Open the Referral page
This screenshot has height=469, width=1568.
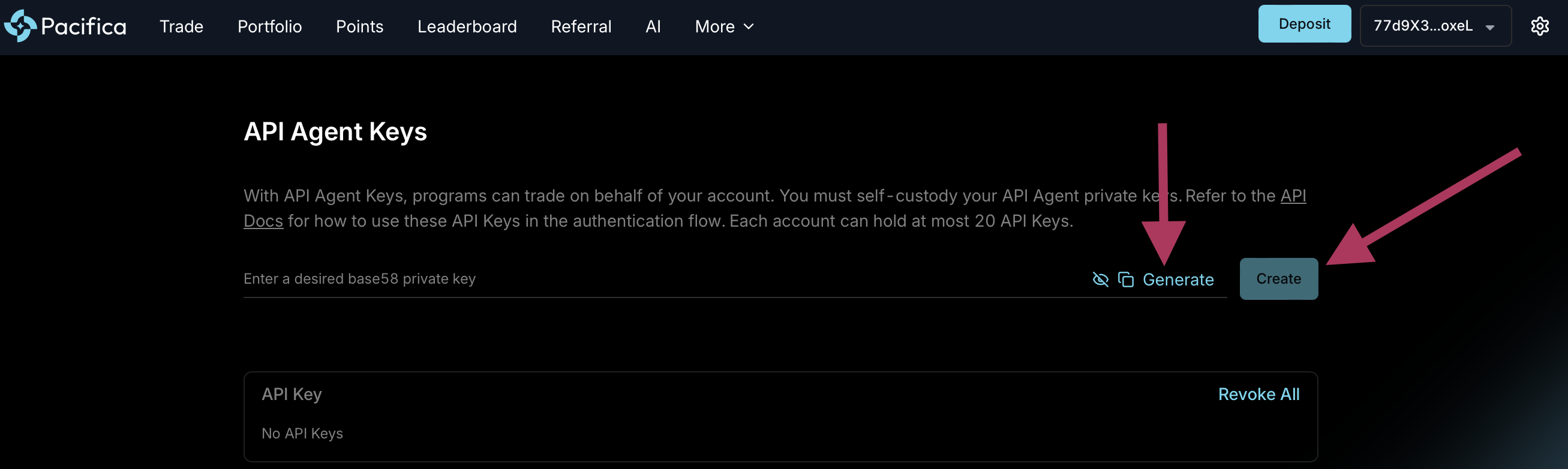click(581, 27)
